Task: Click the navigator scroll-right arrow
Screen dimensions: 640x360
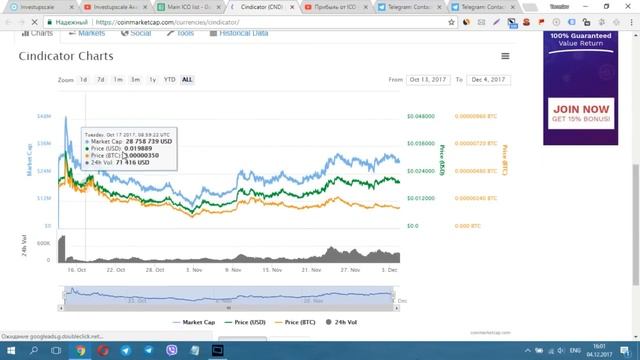Action: click(396, 308)
